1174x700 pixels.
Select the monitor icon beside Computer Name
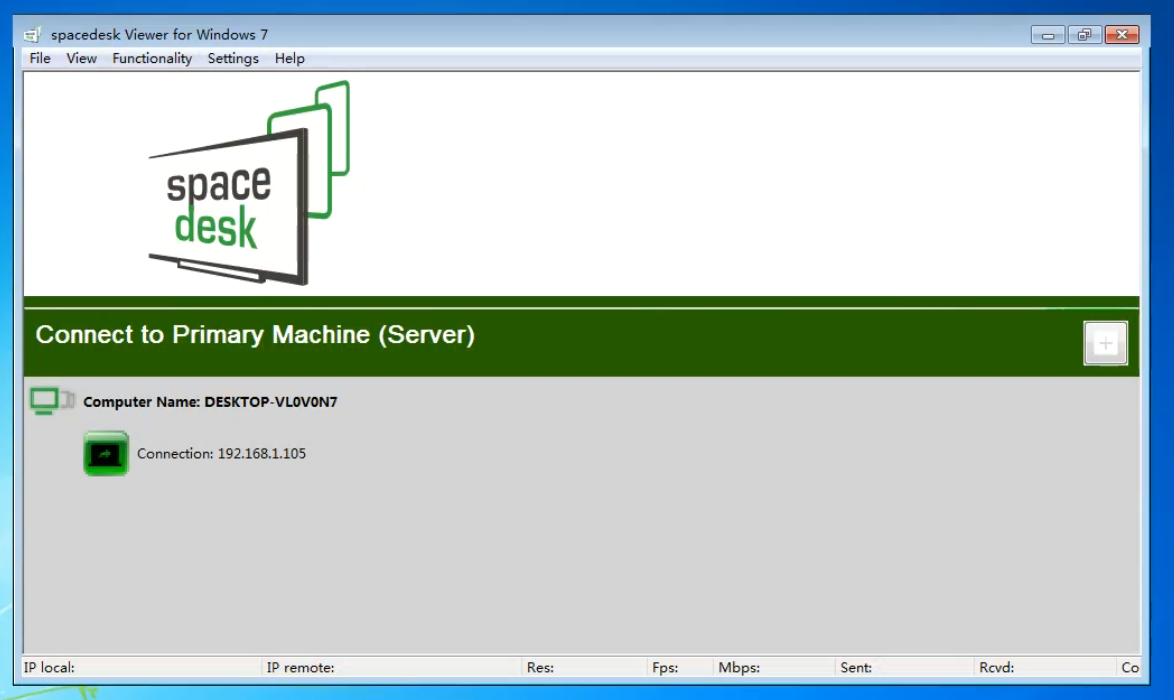pos(52,401)
